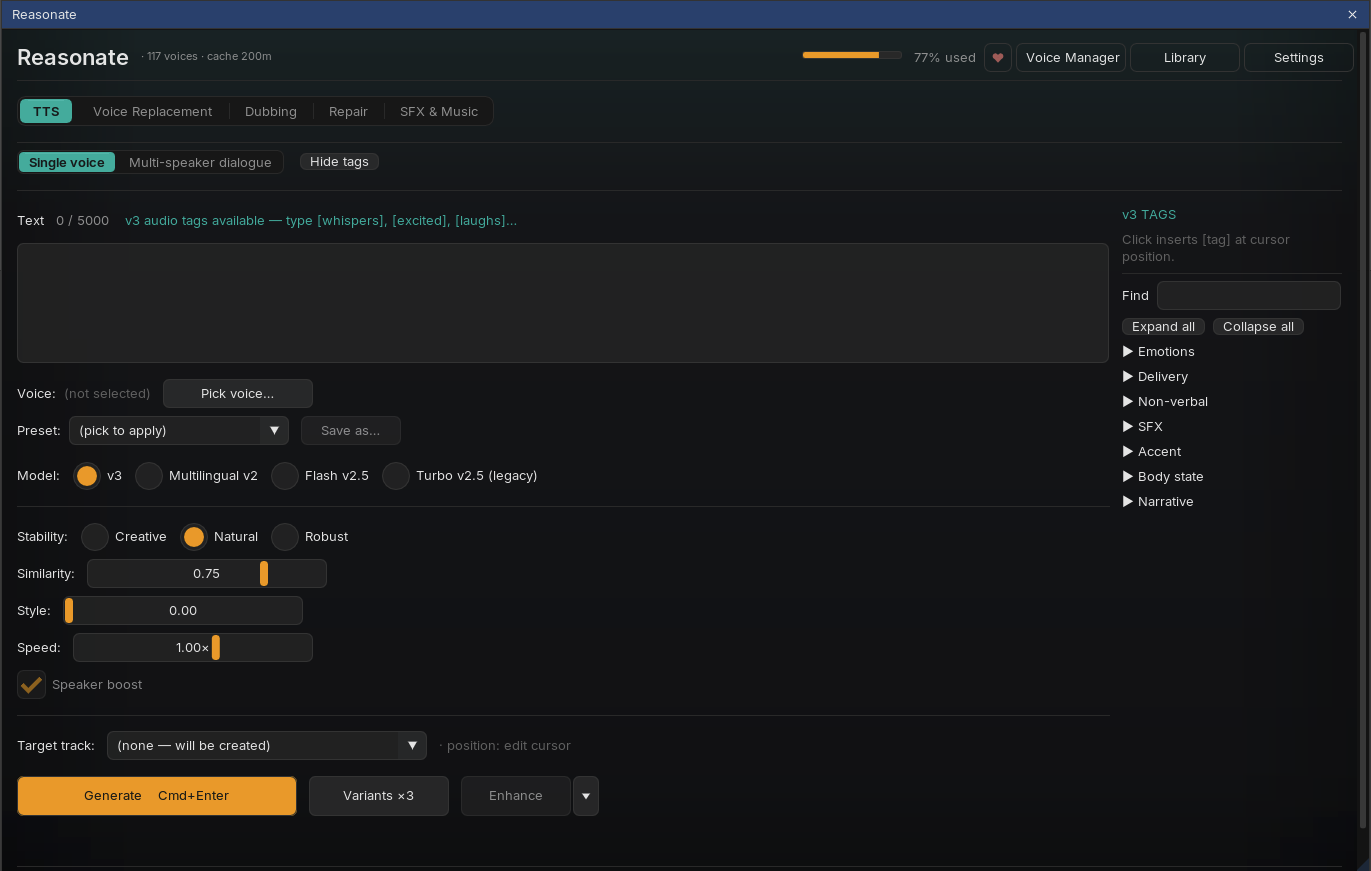Open the TTS tab
1371x871 pixels.
(46, 111)
